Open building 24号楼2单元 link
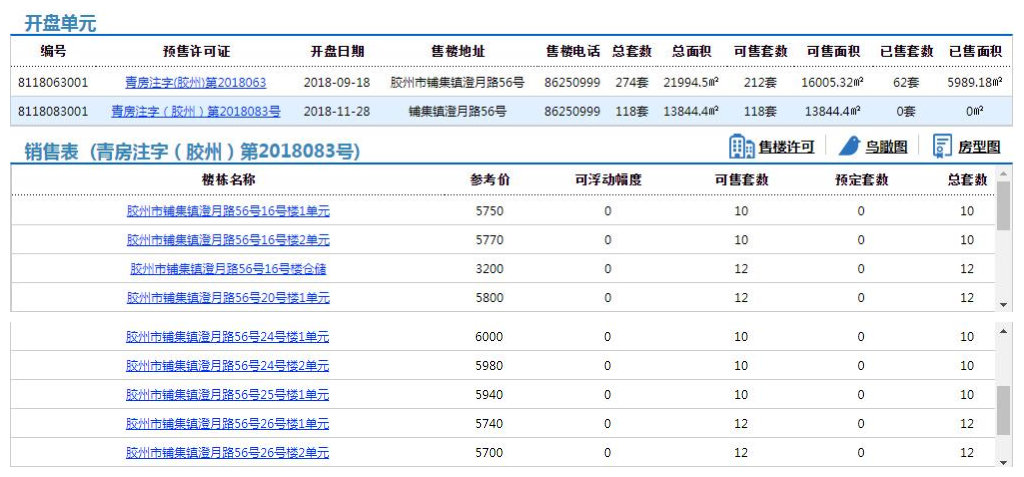Viewport: 1024px width, 477px height. [x=228, y=366]
